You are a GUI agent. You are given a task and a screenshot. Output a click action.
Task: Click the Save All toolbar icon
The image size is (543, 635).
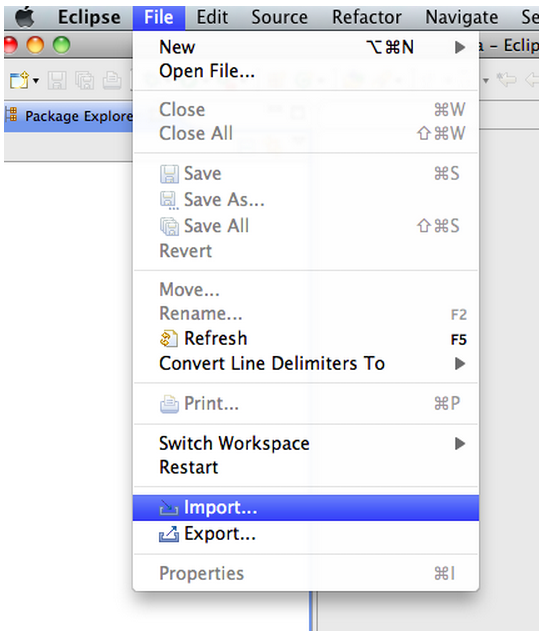84,80
